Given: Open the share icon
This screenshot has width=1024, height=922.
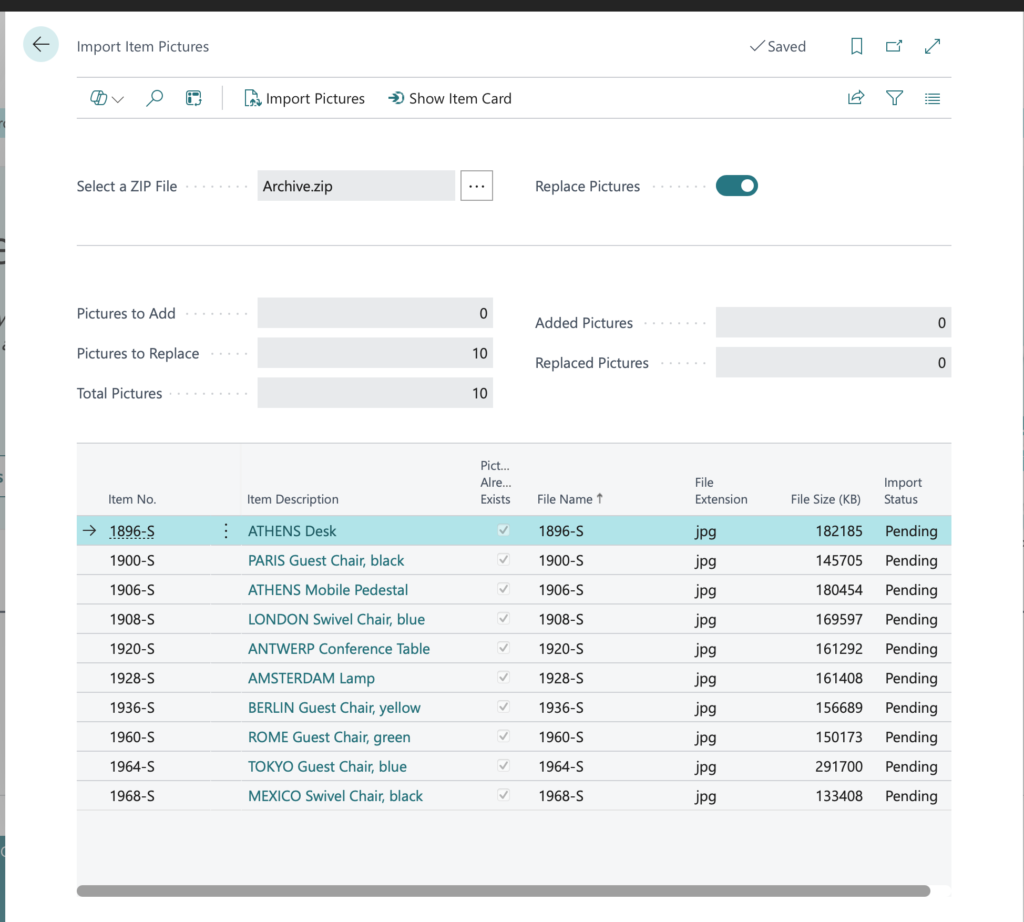Looking at the screenshot, I should coord(856,99).
